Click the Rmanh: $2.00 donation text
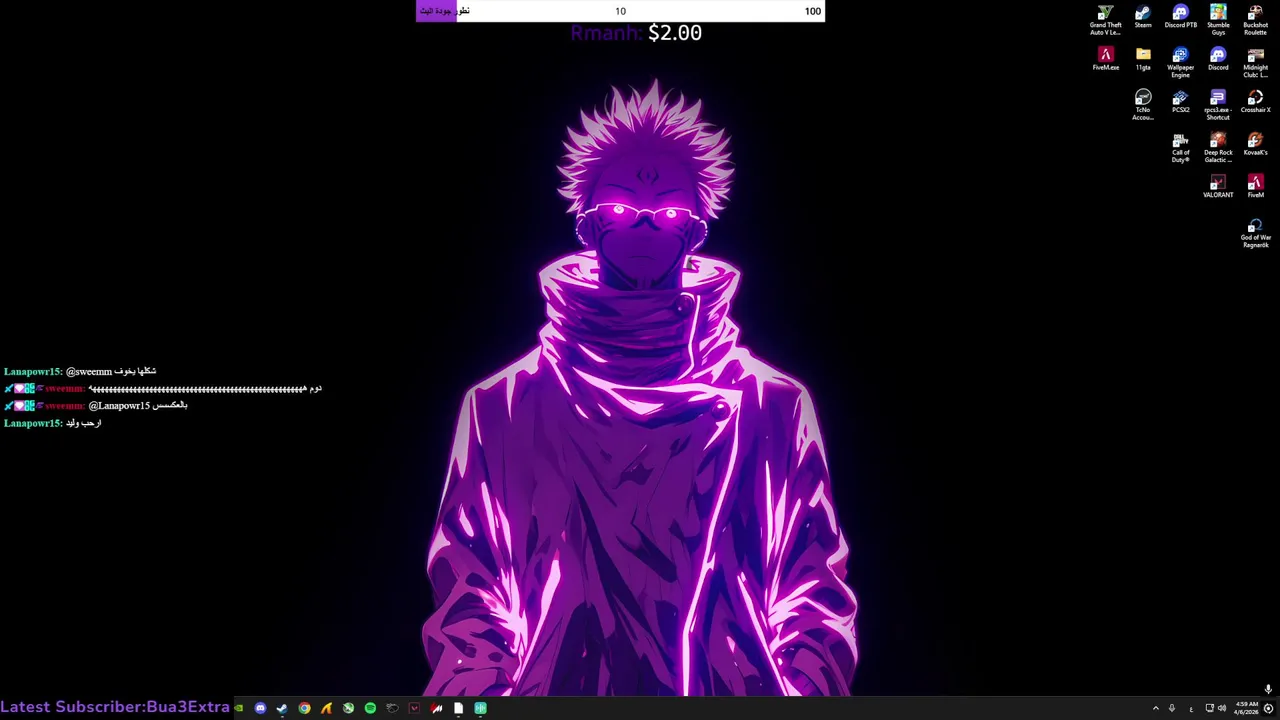This screenshot has width=1280, height=720. (636, 33)
